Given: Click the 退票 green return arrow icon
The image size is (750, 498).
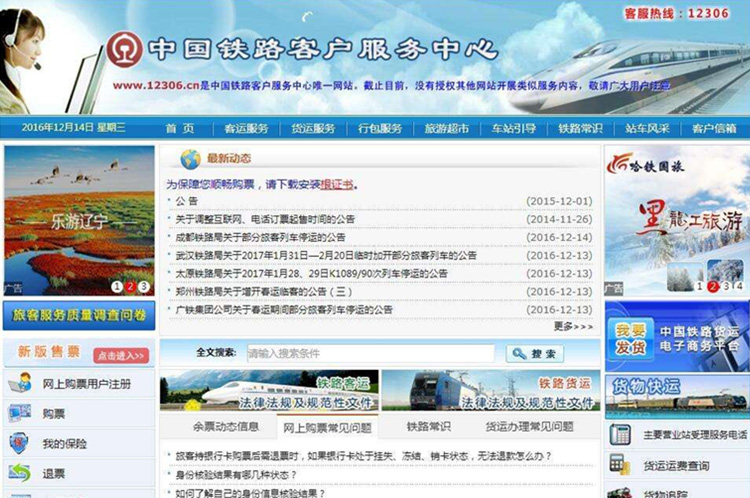Looking at the screenshot, I should pyautogui.click(x=20, y=473).
